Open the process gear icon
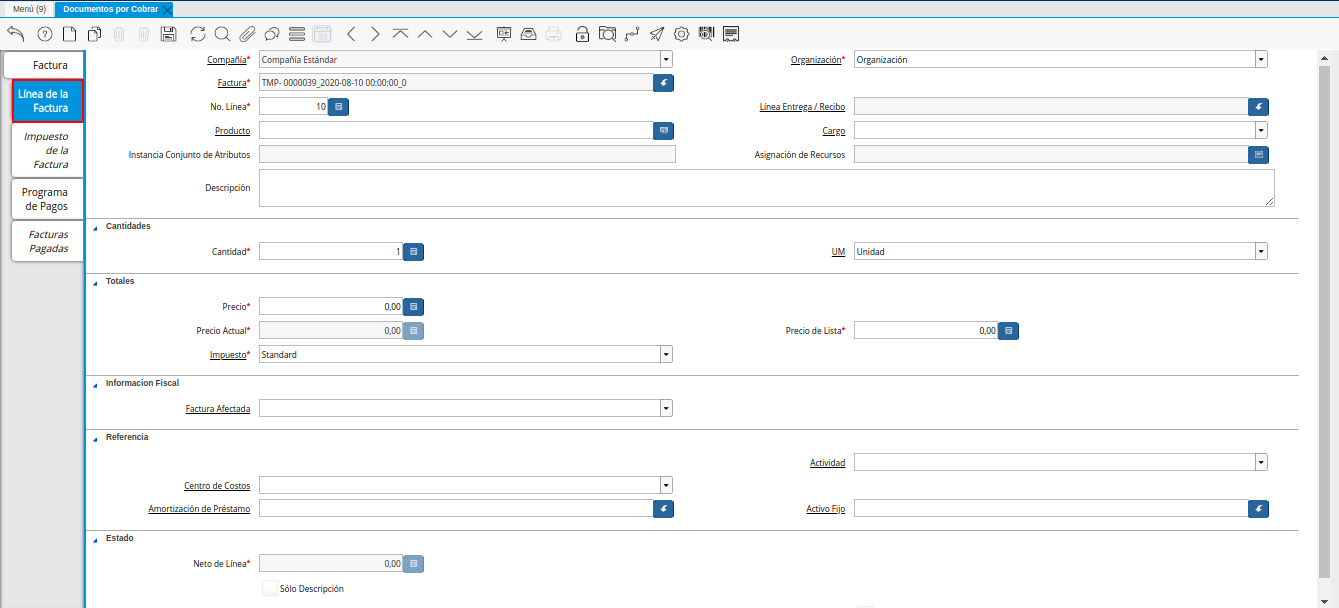This screenshot has height=608, width=1339. pyautogui.click(x=681, y=34)
